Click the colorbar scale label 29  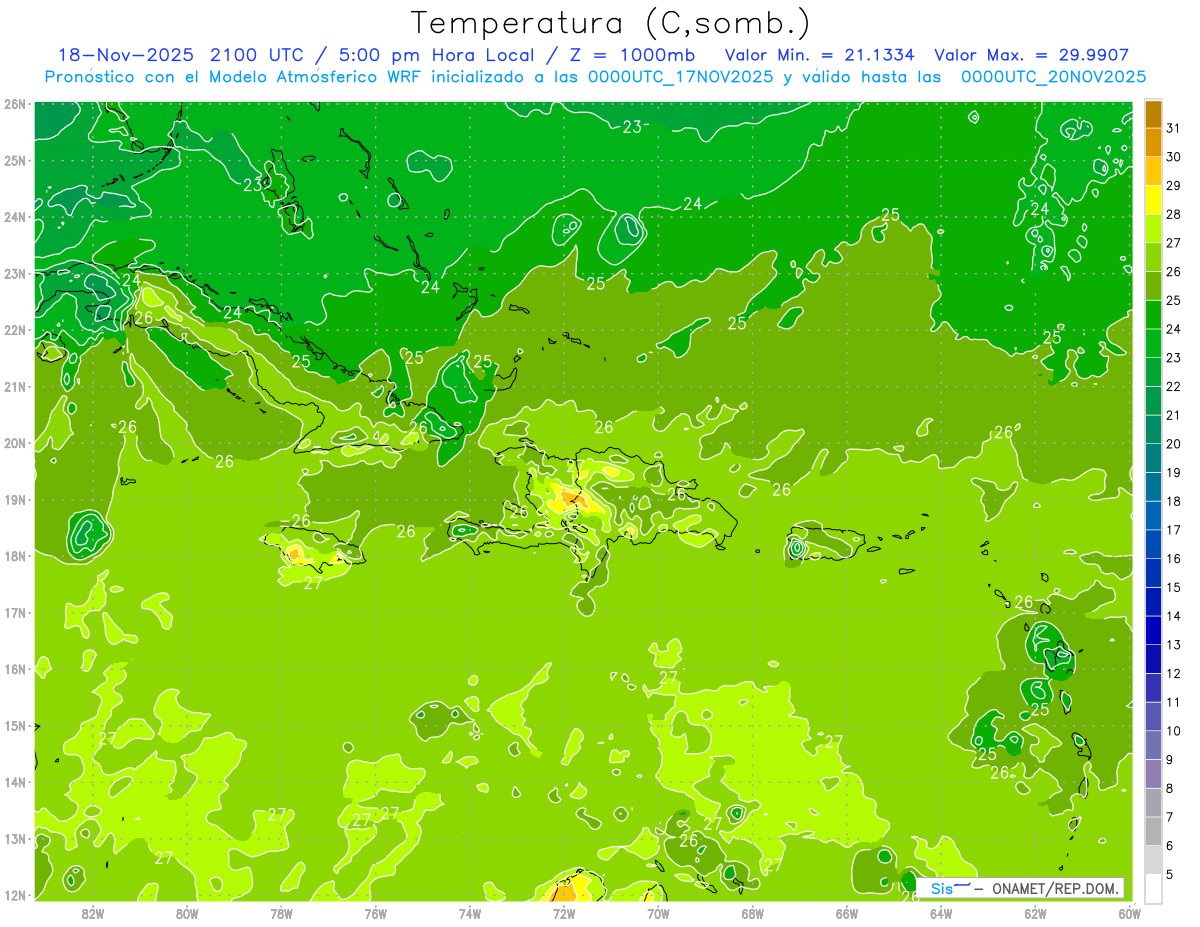click(1173, 186)
